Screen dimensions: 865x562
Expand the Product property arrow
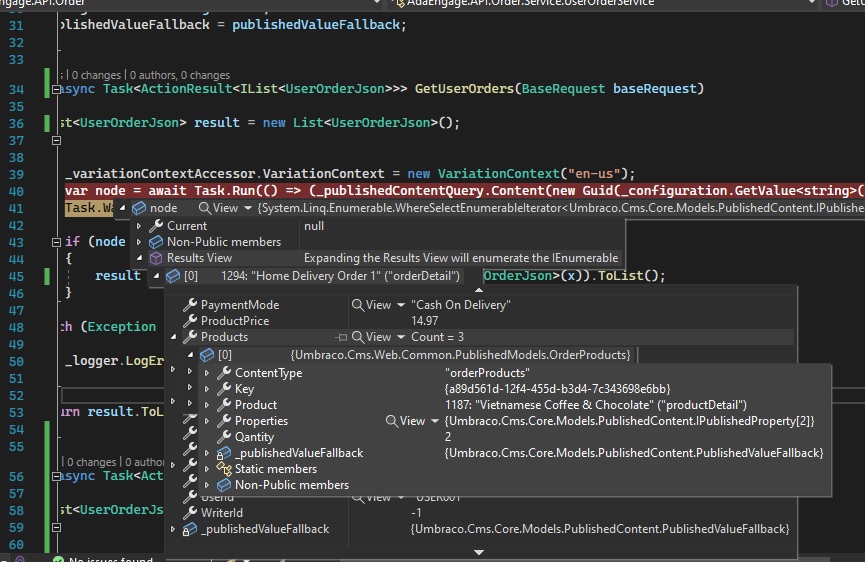coord(207,405)
